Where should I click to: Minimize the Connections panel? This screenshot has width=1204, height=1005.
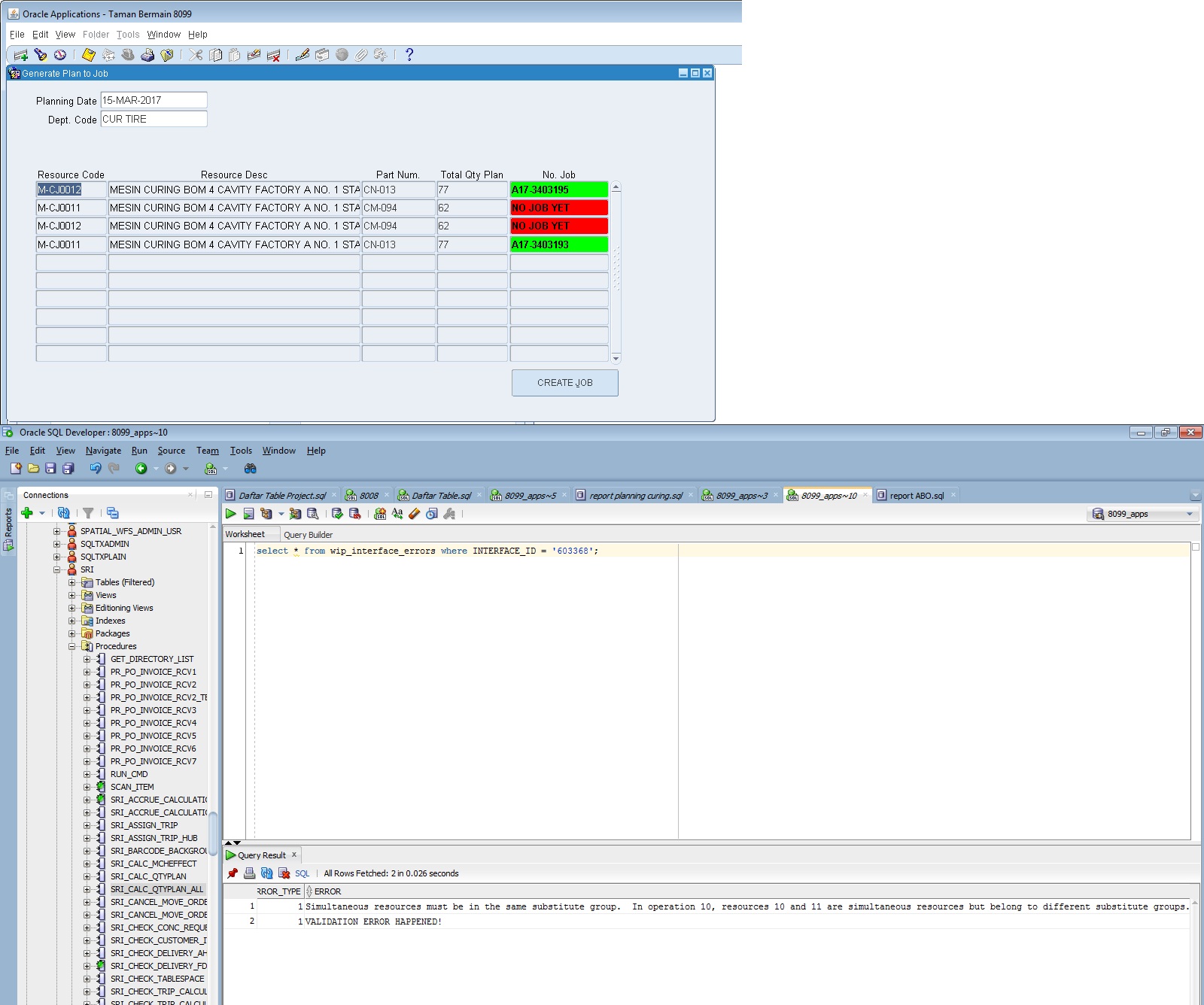click(x=208, y=495)
